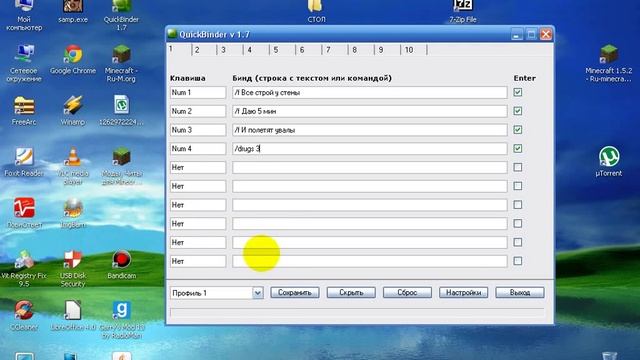Click the Сохранить button

[x=295, y=293]
